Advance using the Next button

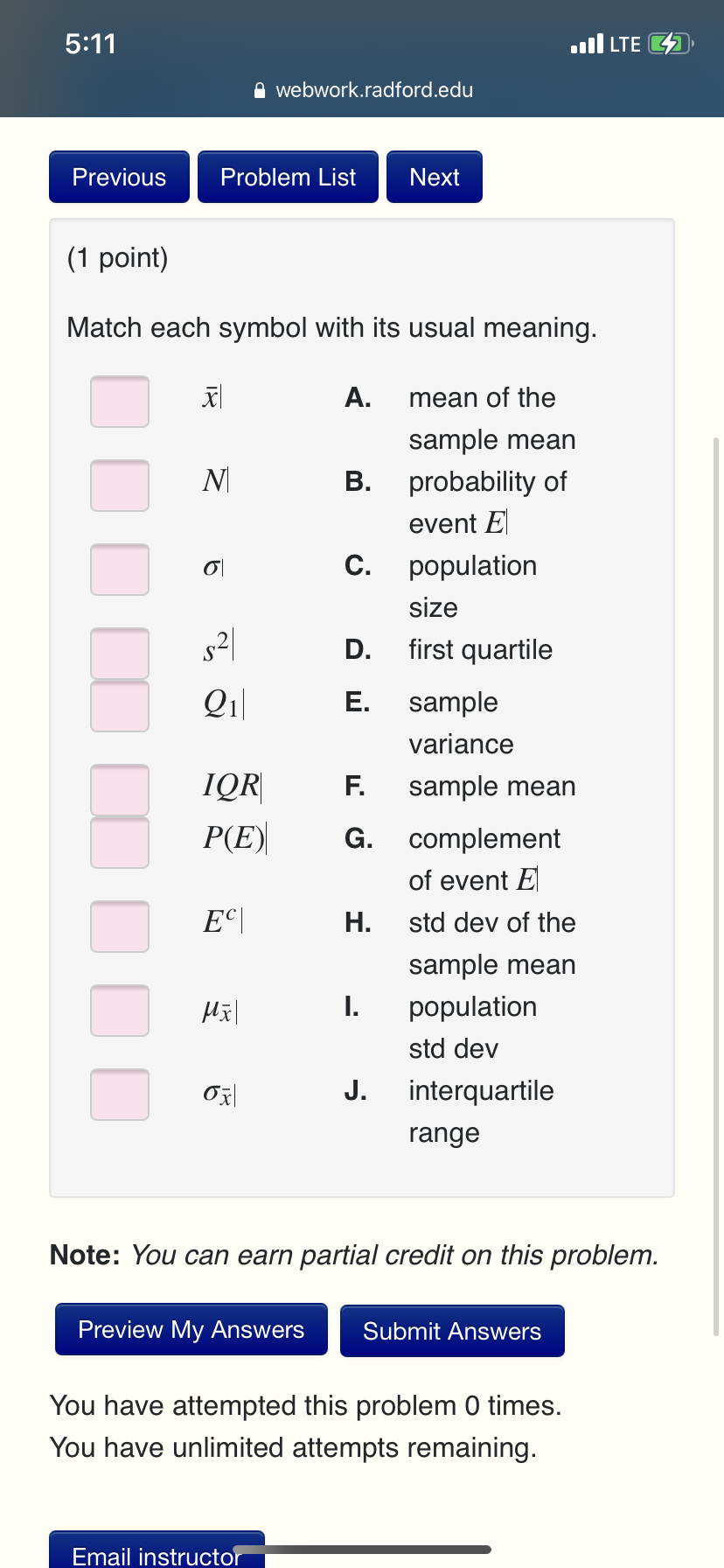tap(434, 176)
